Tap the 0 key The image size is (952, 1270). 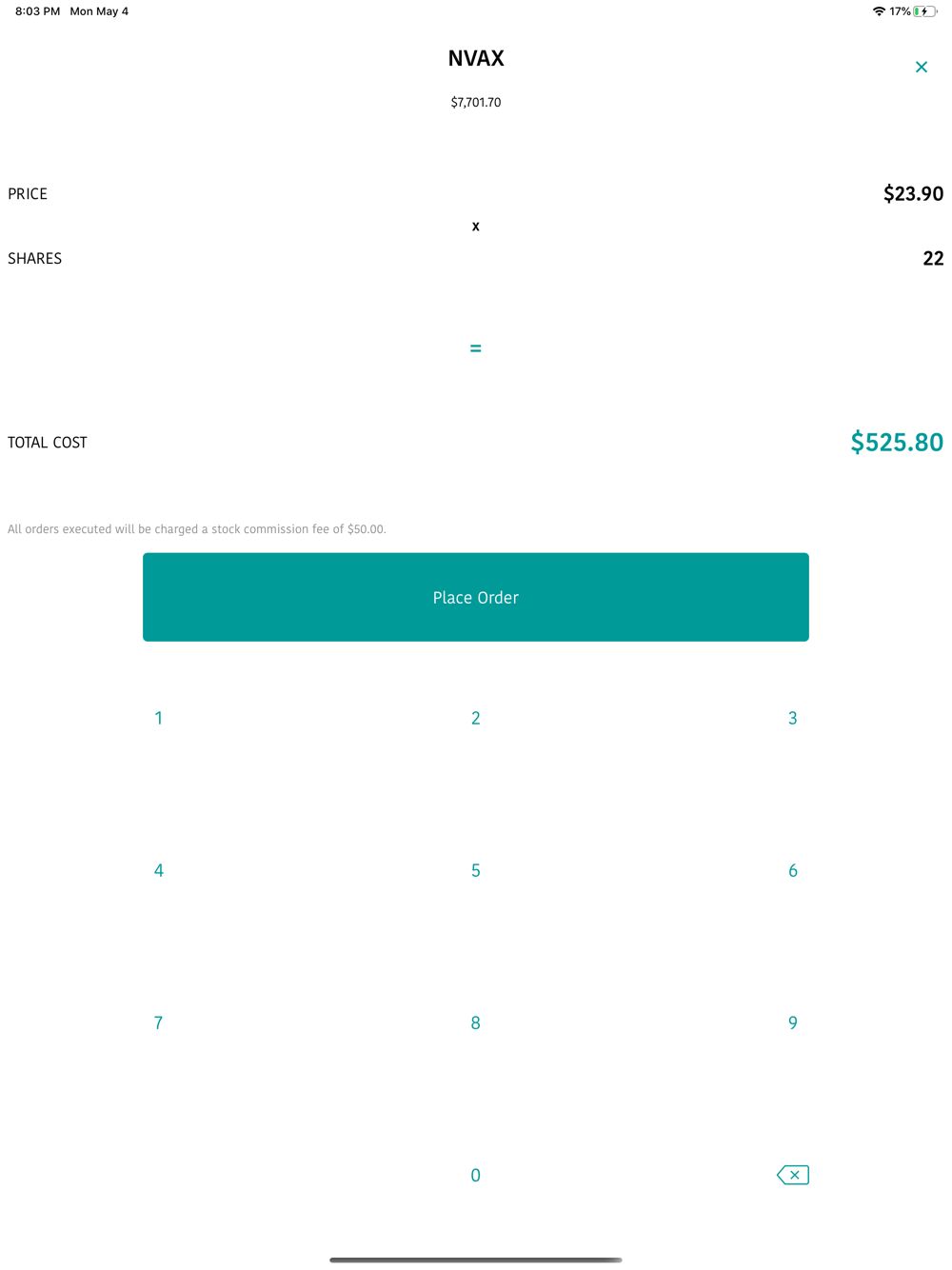point(476,1175)
